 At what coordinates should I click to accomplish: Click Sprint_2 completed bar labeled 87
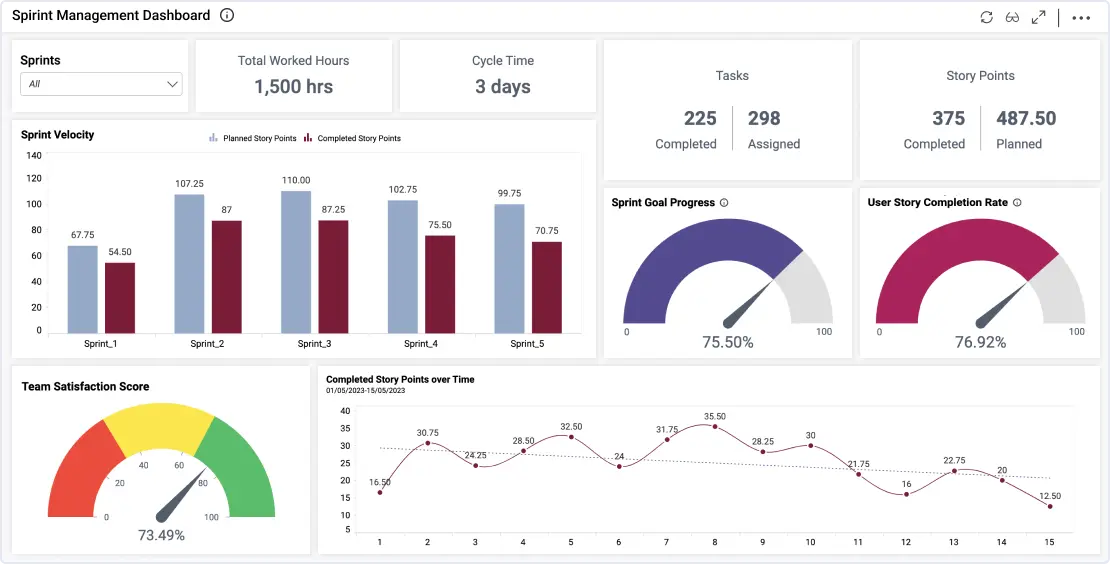(227, 277)
